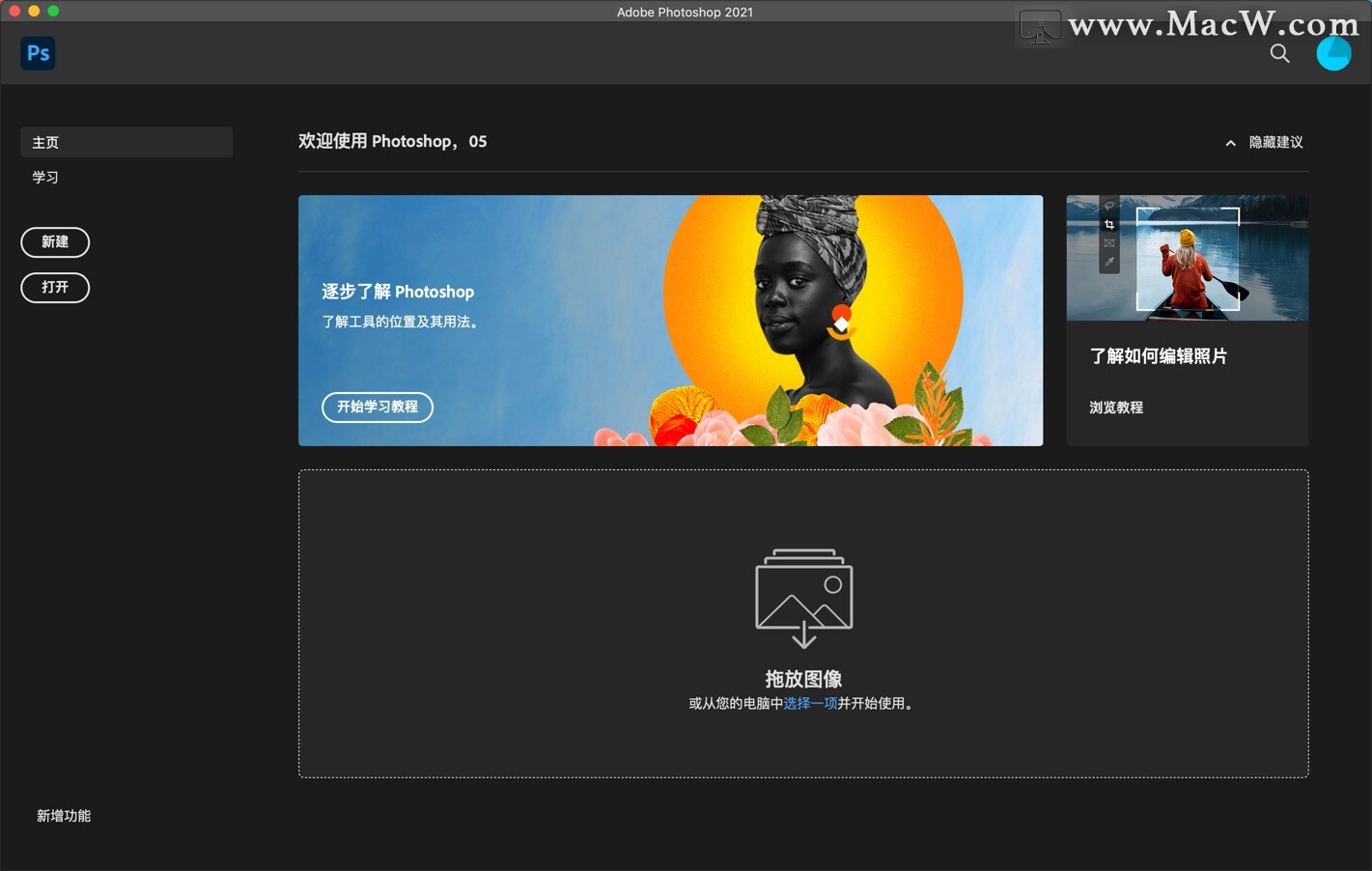Select the 主页 home tab
Viewport: 1372px width, 871px height.
point(126,142)
